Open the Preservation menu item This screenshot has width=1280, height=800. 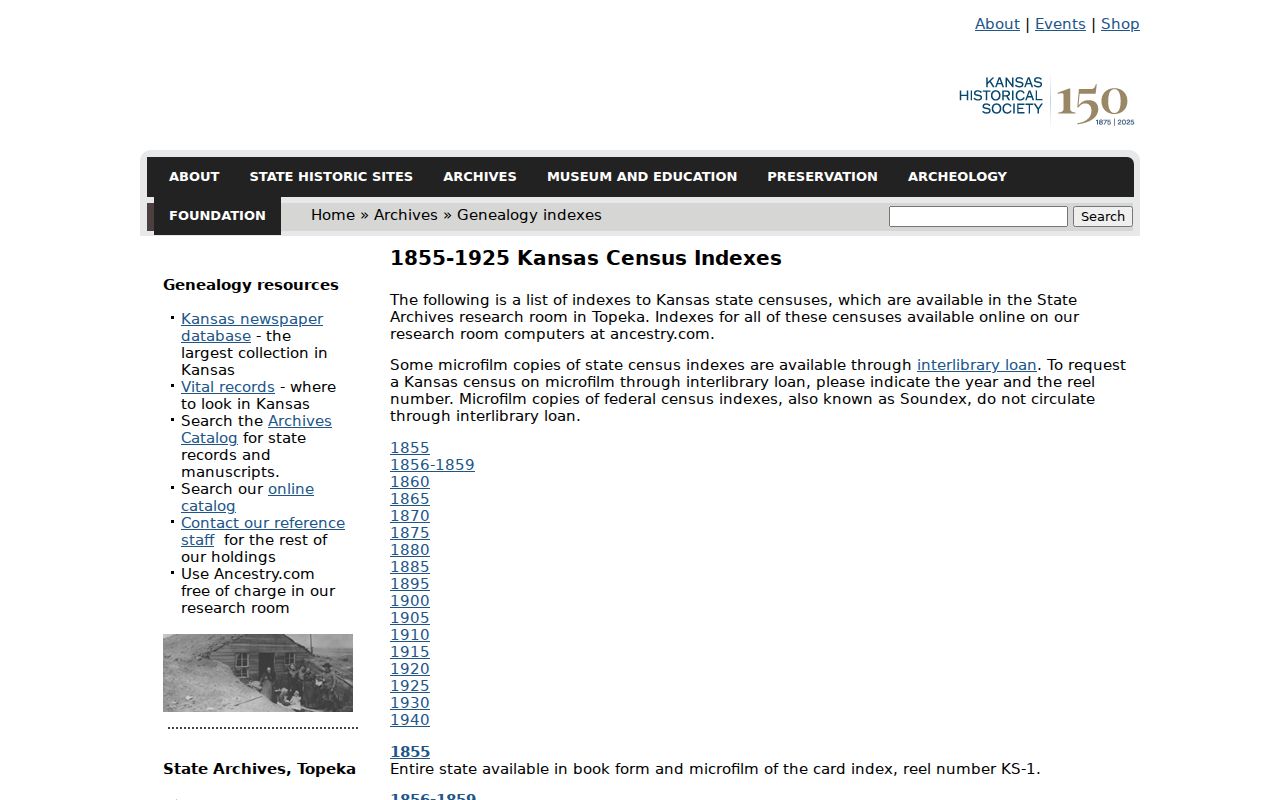coord(822,176)
